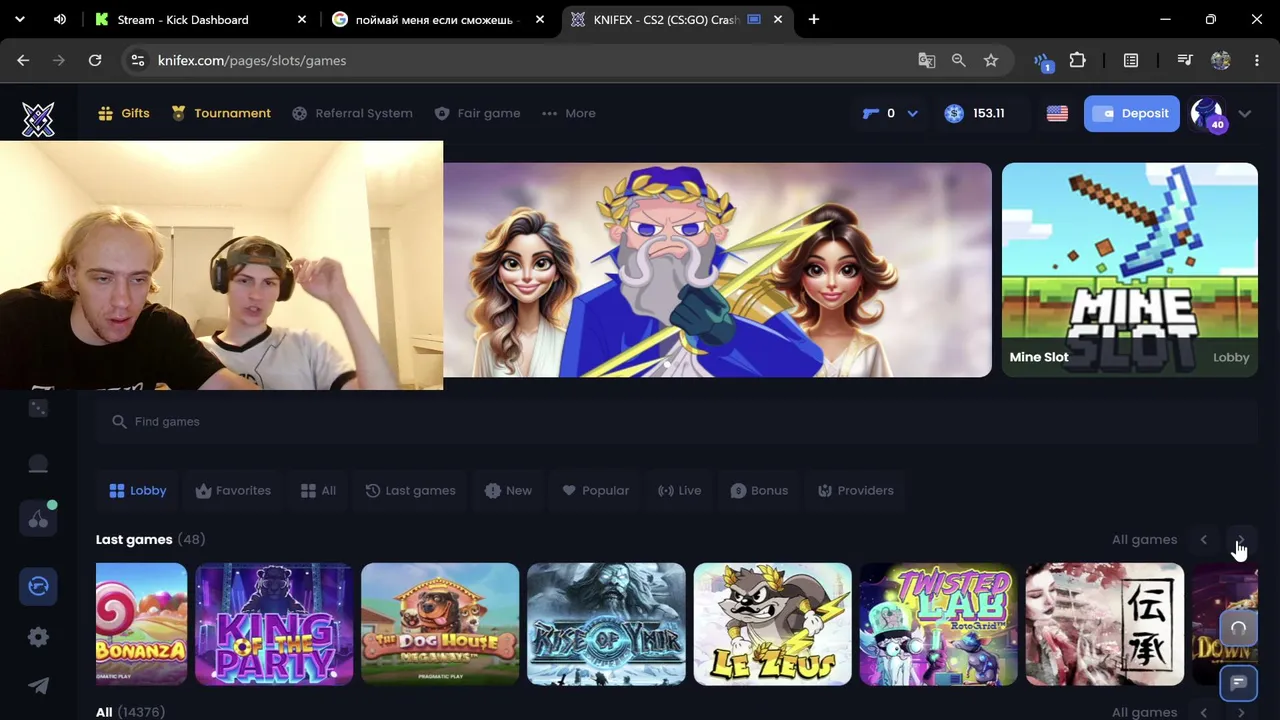
Task: Open a new browser tab
Action: pos(814,19)
